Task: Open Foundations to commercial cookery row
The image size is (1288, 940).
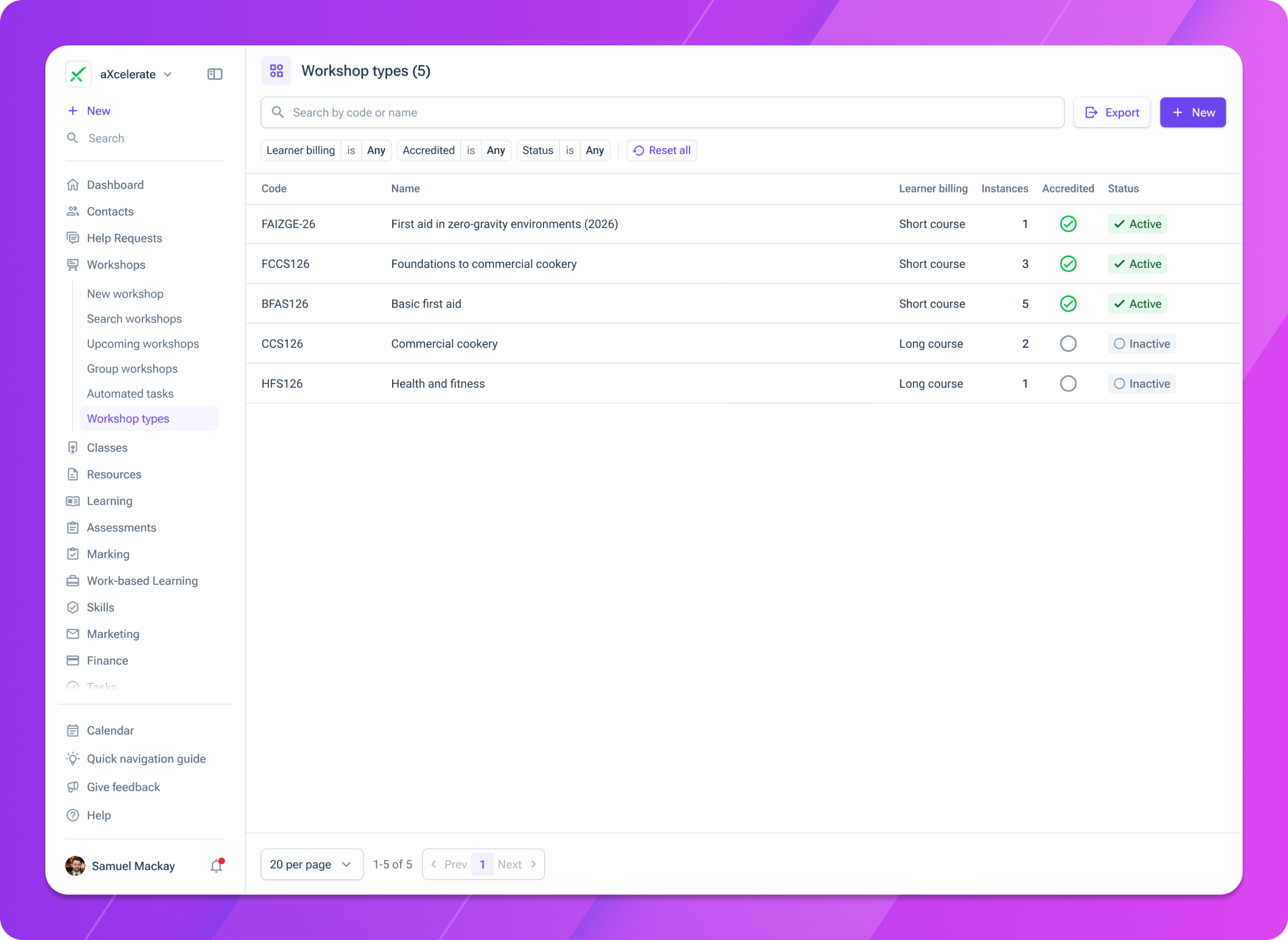Action: (744, 264)
